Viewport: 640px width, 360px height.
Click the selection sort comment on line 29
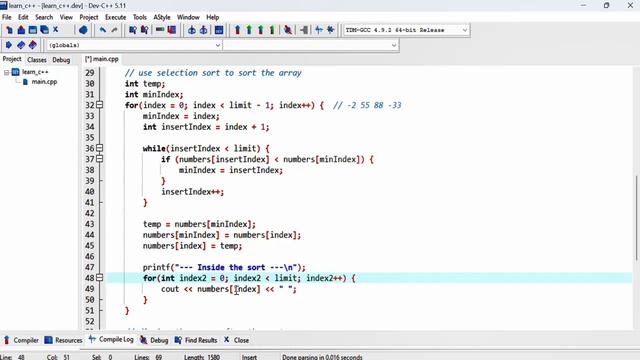click(213, 73)
